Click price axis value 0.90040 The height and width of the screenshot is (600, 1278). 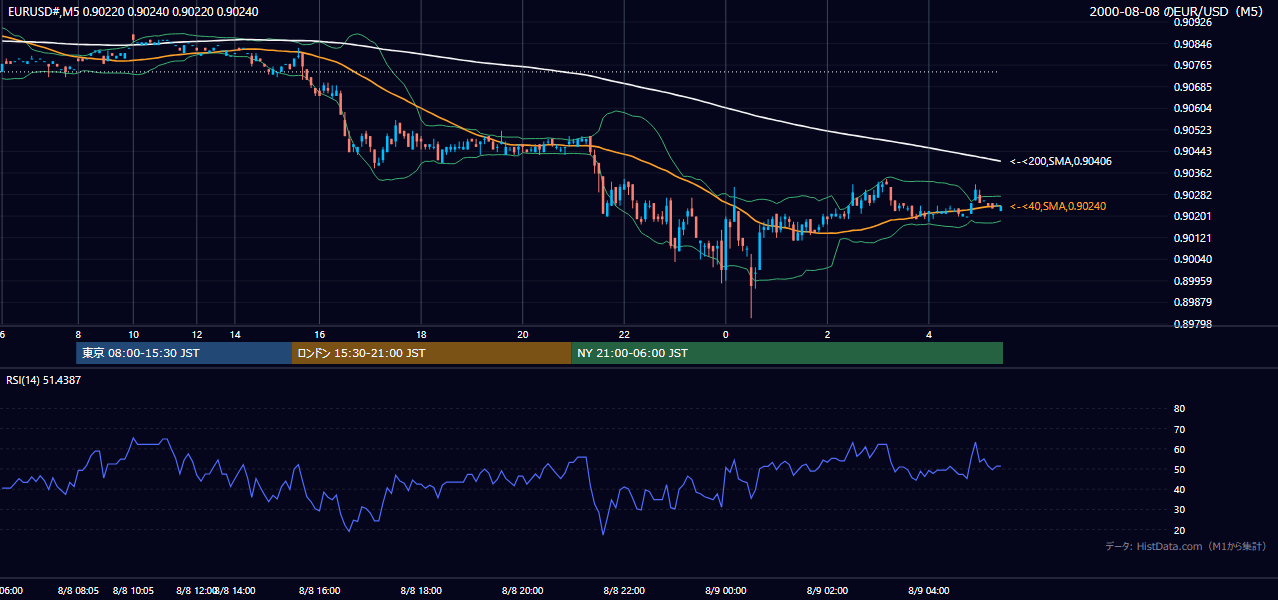(1193, 259)
